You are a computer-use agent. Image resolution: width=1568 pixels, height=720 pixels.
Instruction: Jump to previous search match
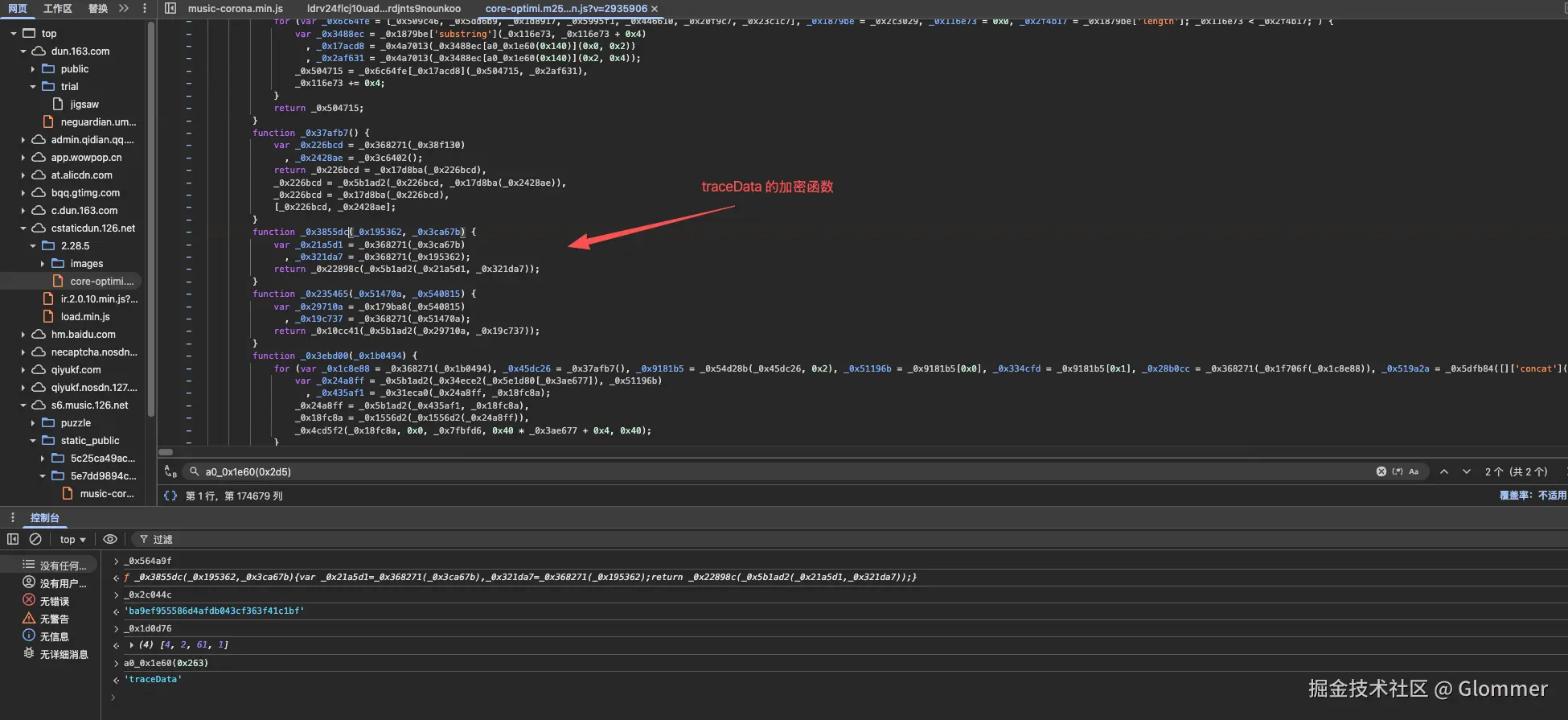(1444, 471)
